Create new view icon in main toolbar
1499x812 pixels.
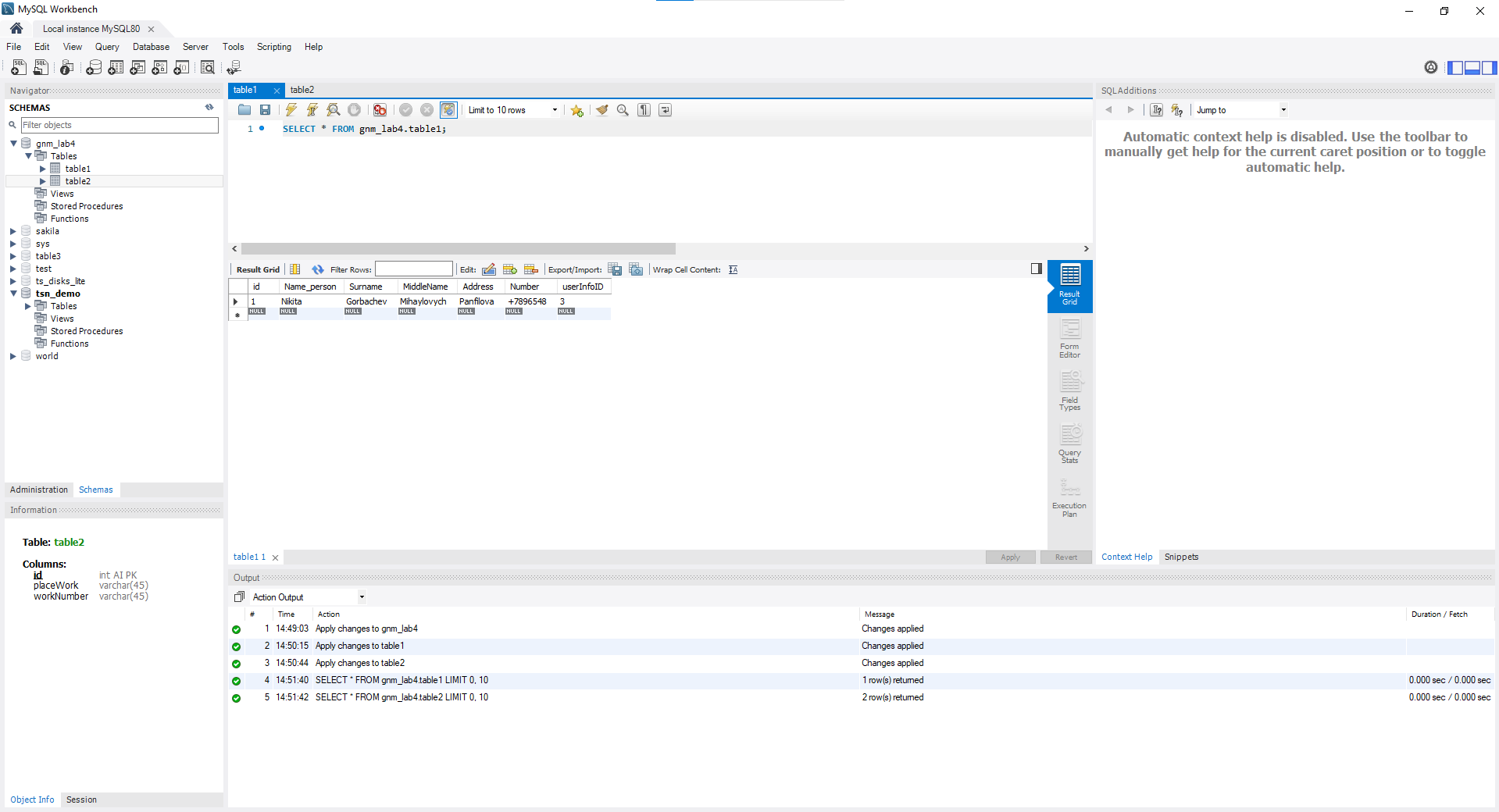137,68
